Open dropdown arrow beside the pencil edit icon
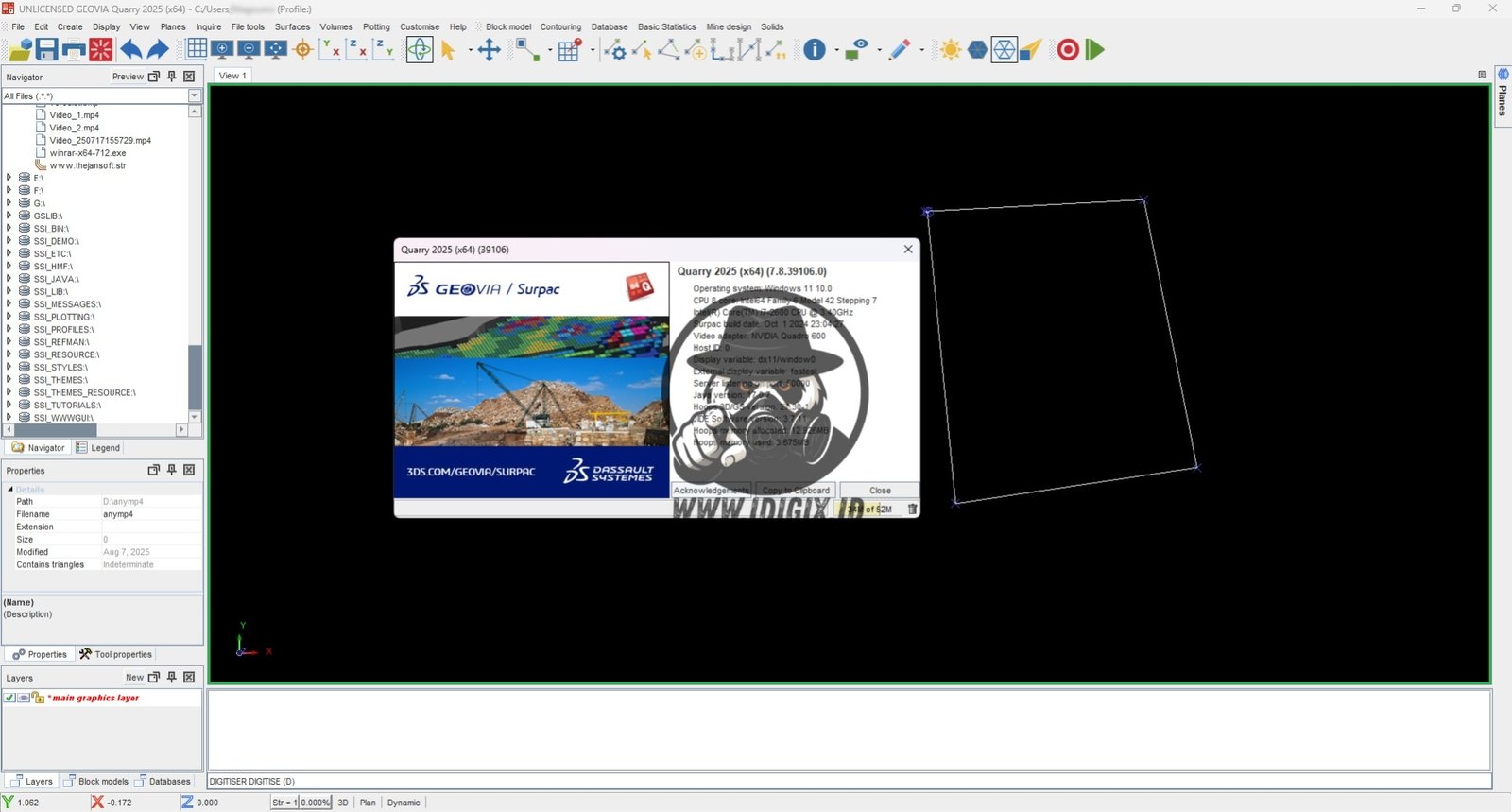 click(921, 50)
